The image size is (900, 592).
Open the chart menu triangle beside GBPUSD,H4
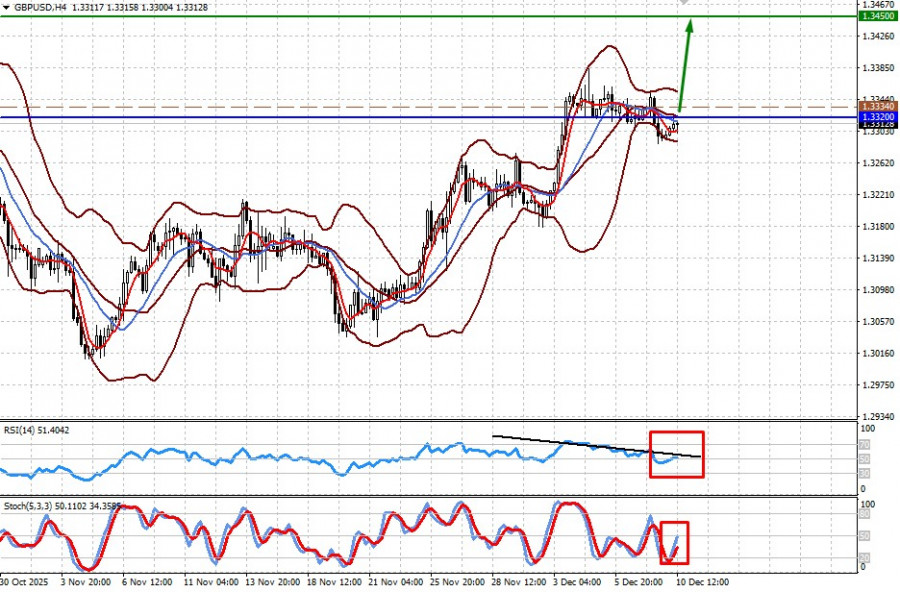tap(6, 8)
